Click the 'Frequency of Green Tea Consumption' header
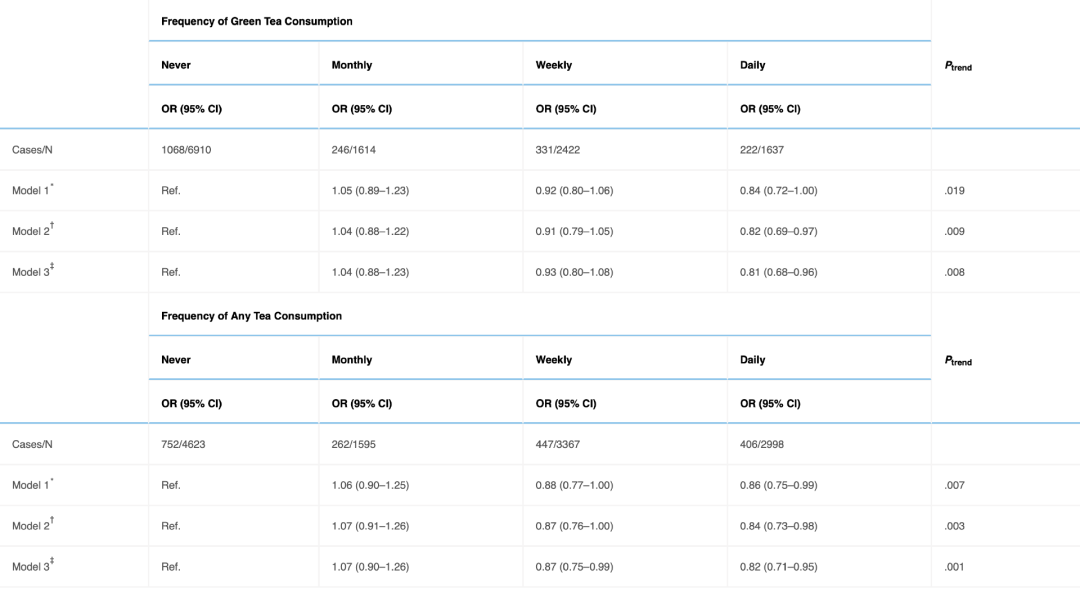The image size is (1080, 593). (x=256, y=21)
